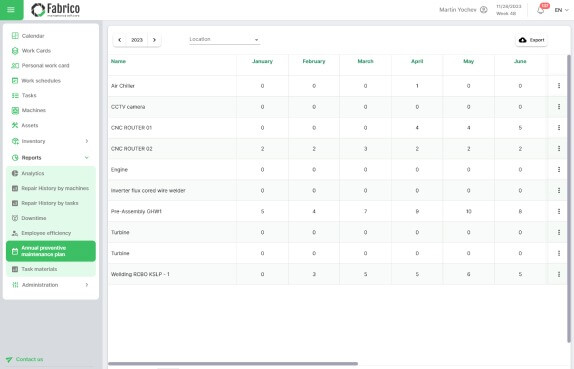The height and width of the screenshot is (369, 574).
Task: Click the Analytics icon
Action: coord(15,173)
